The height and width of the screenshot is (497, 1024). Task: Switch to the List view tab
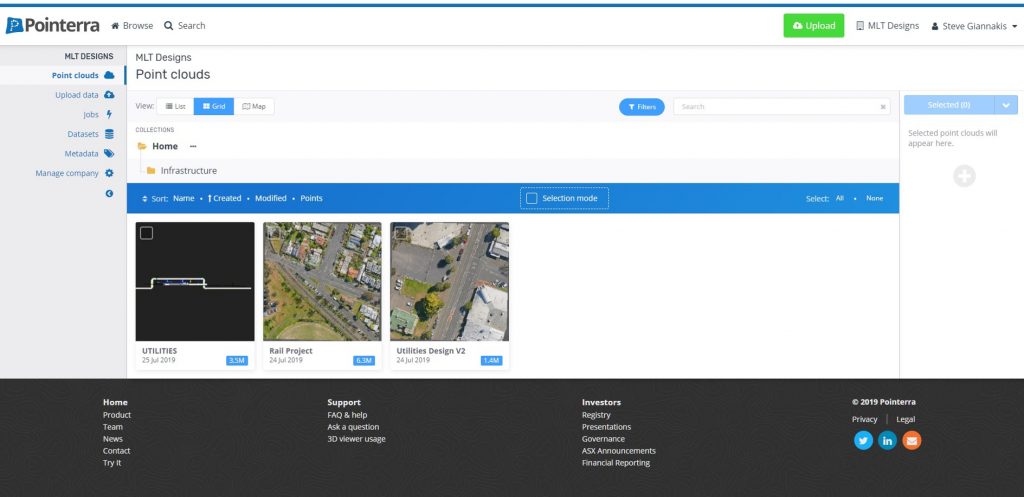(174, 106)
